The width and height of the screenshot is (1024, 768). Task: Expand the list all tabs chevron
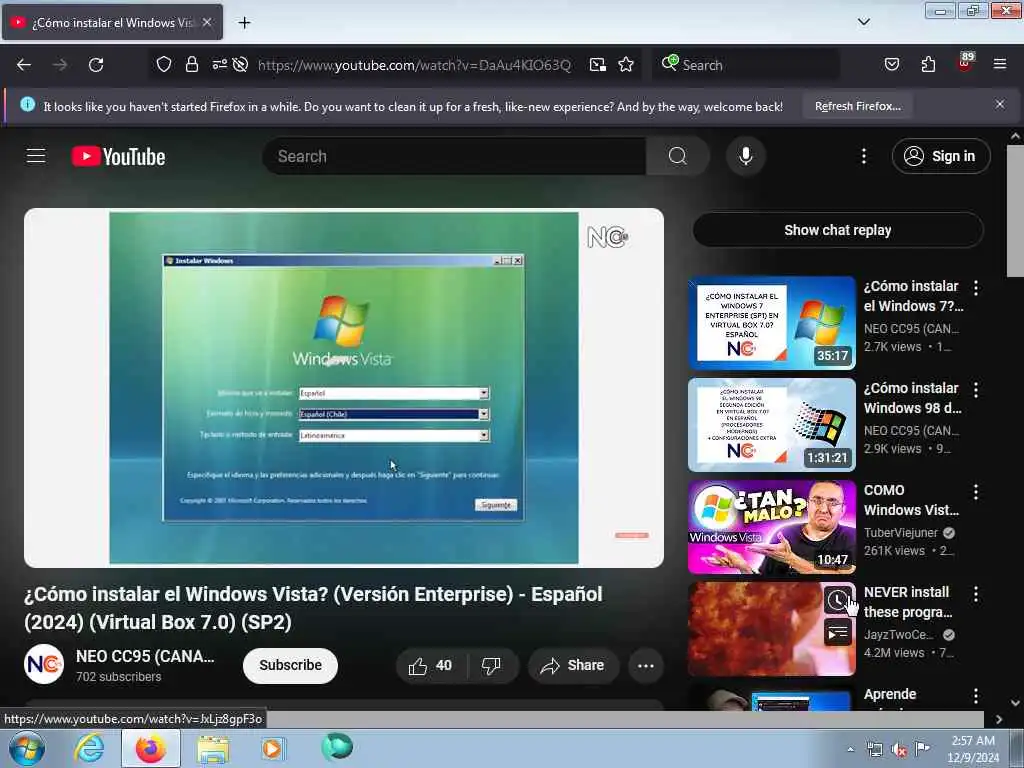(x=863, y=22)
